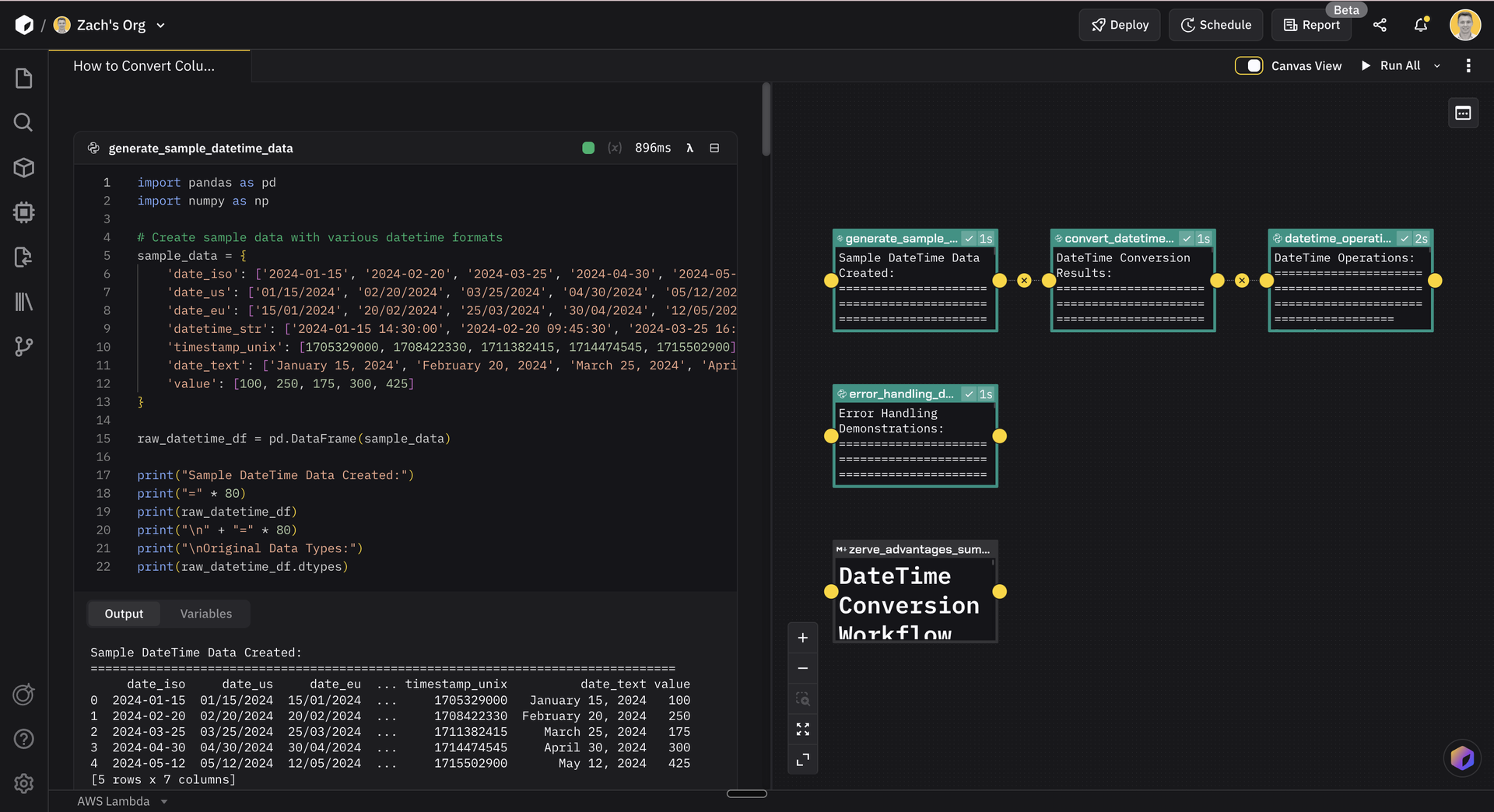Open the search icon in left sidebar

tap(24, 122)
